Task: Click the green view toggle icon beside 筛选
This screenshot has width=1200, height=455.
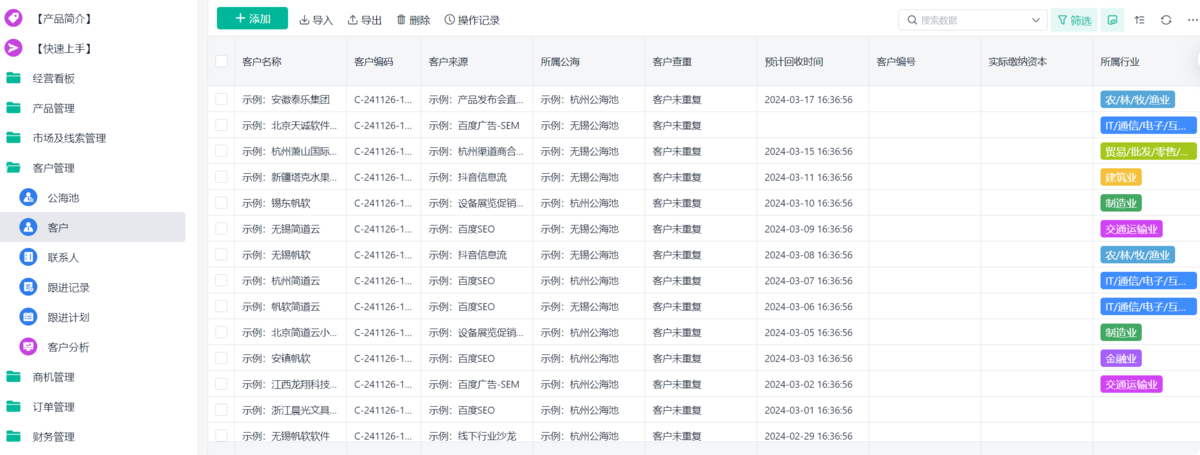Action: [x=1112, y=20]
